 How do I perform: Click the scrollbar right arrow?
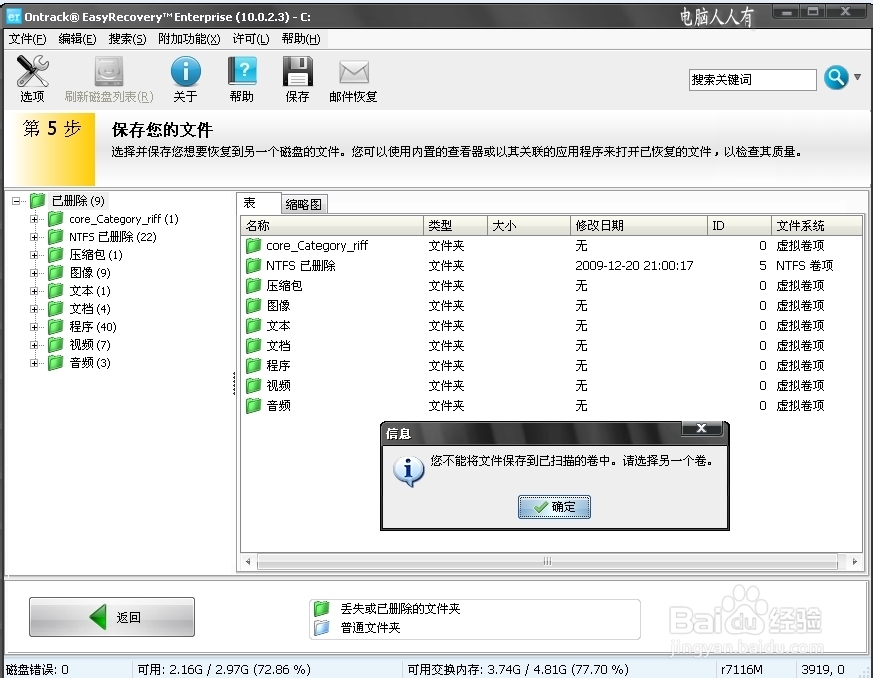pyautogui.click(x=854, y=561)
